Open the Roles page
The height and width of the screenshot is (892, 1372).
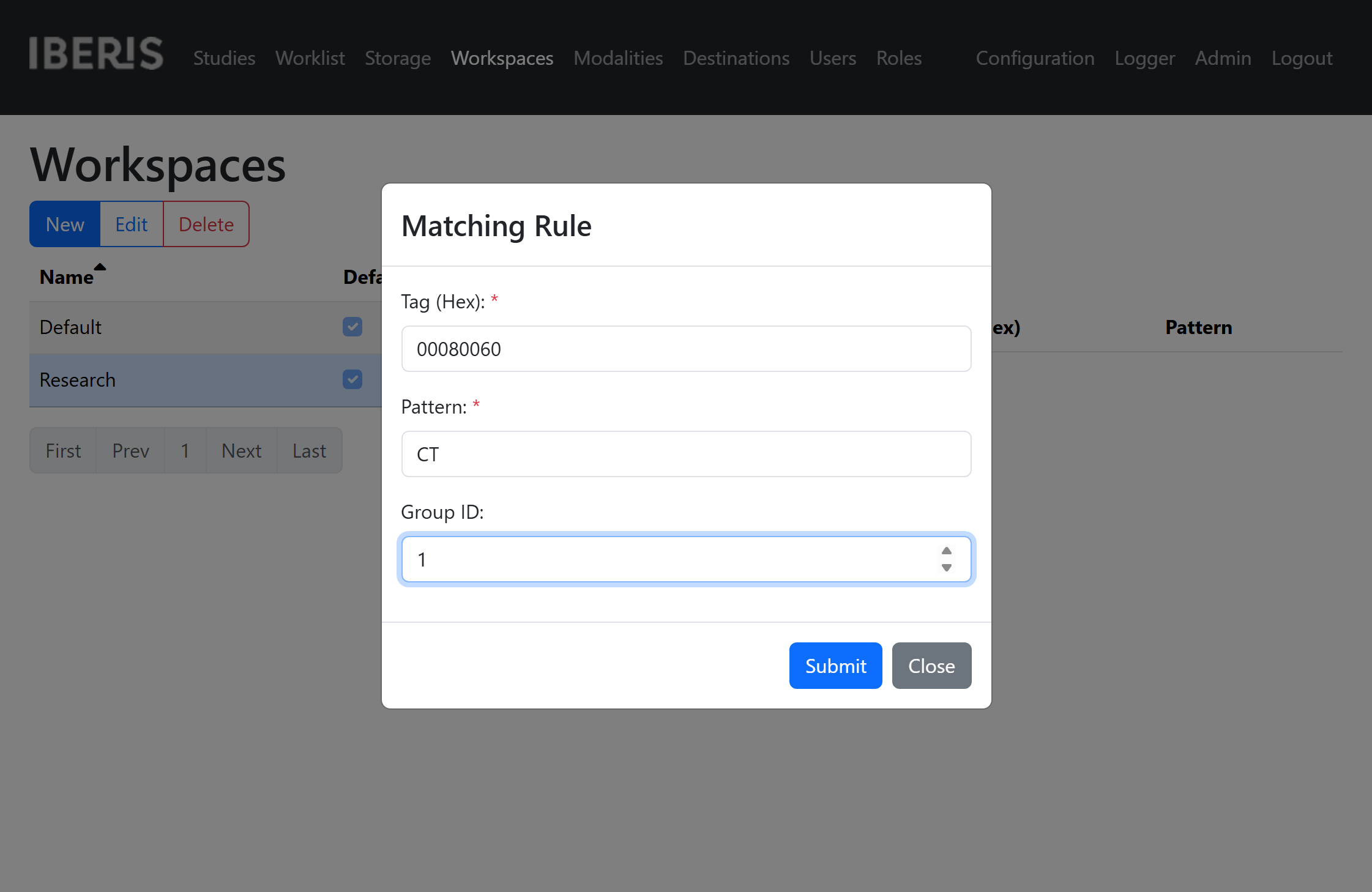pos(899,58)
